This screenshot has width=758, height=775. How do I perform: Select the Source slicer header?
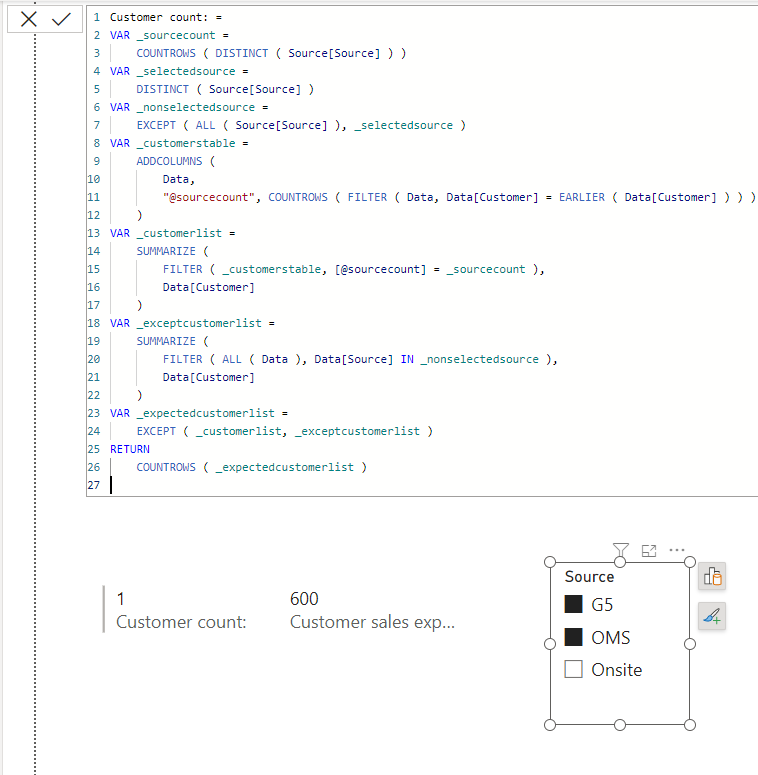(x=589, y=576)
